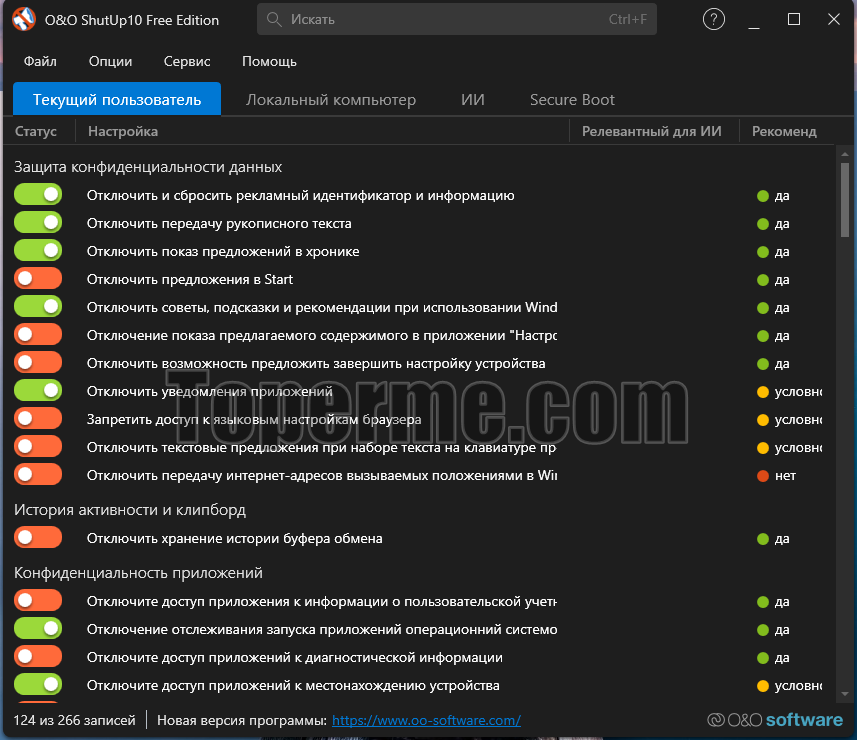Screen dimensions: 857x740
Task: Click green dot beside clipboard history row
Action: pyautogui.click(x=762, y=538)
